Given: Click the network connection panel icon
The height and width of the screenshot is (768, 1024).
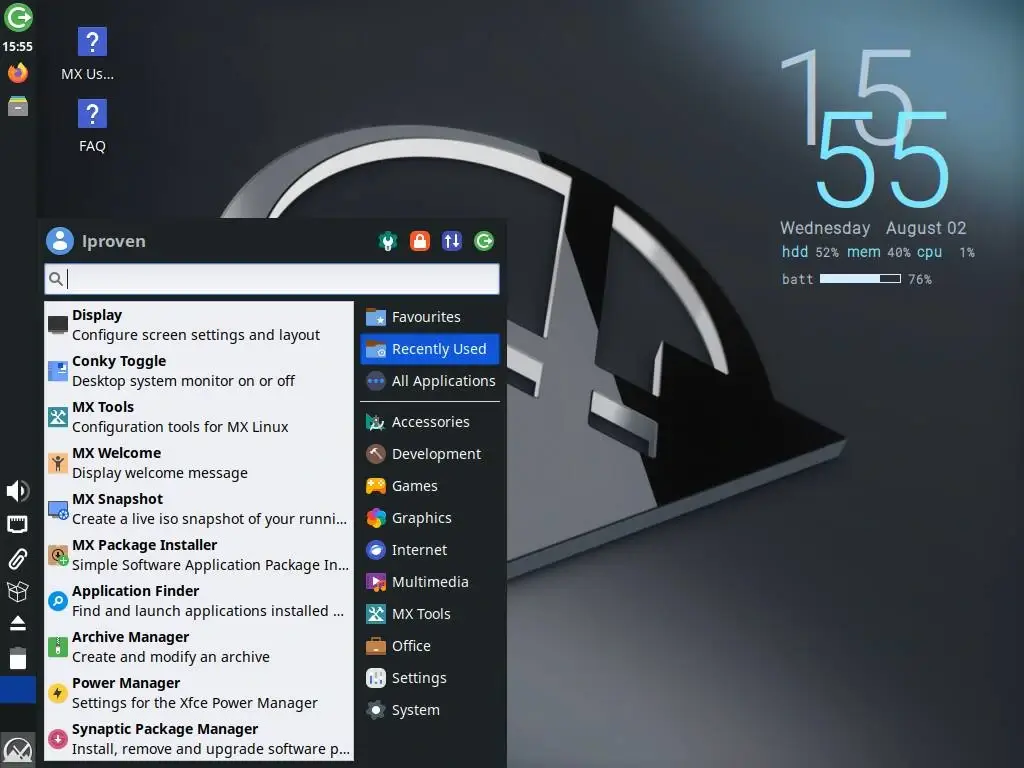Looking at the screenshot, I should 18,524.
